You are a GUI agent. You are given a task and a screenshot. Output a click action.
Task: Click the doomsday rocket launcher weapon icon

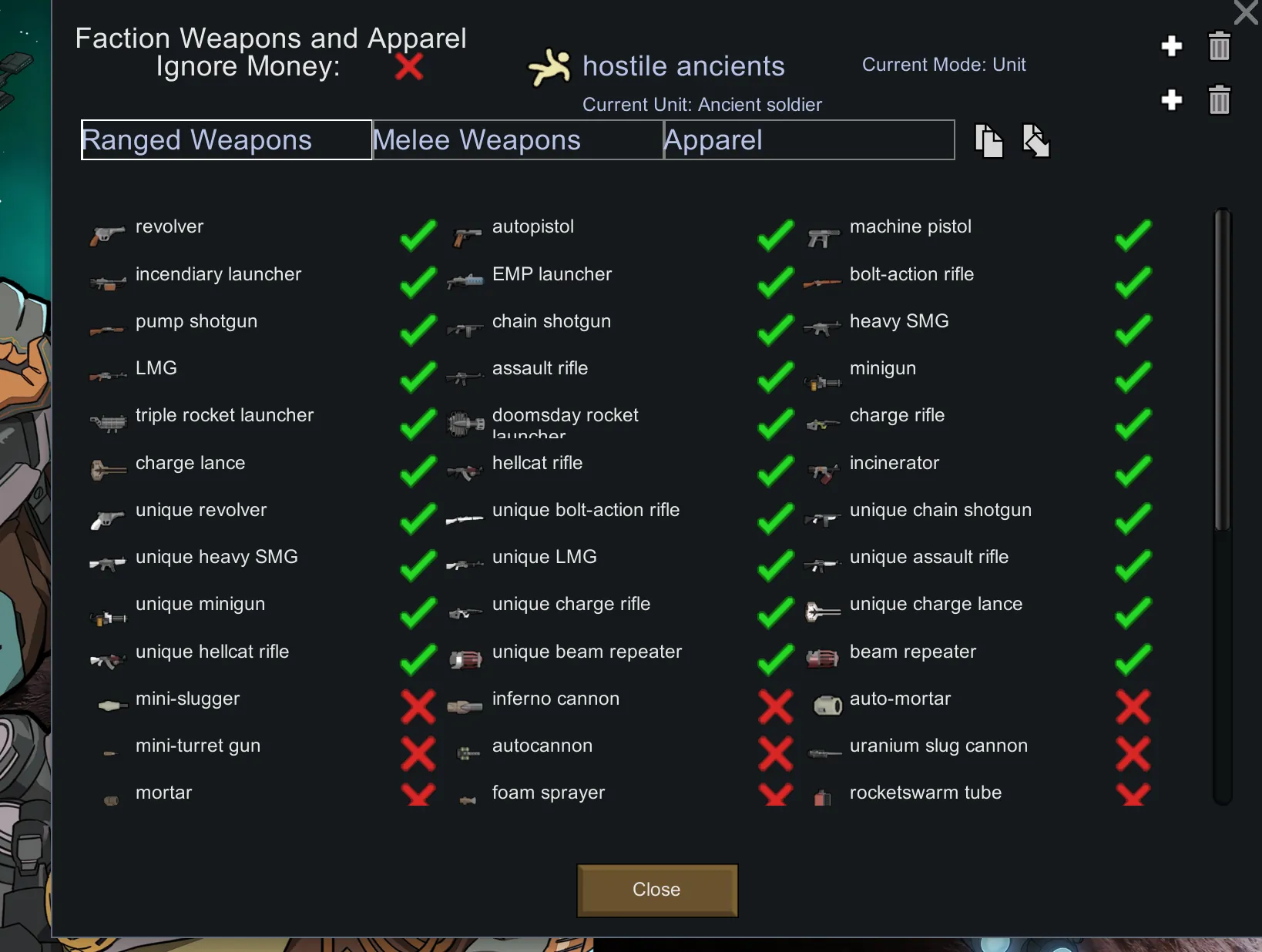pos(465,424)
